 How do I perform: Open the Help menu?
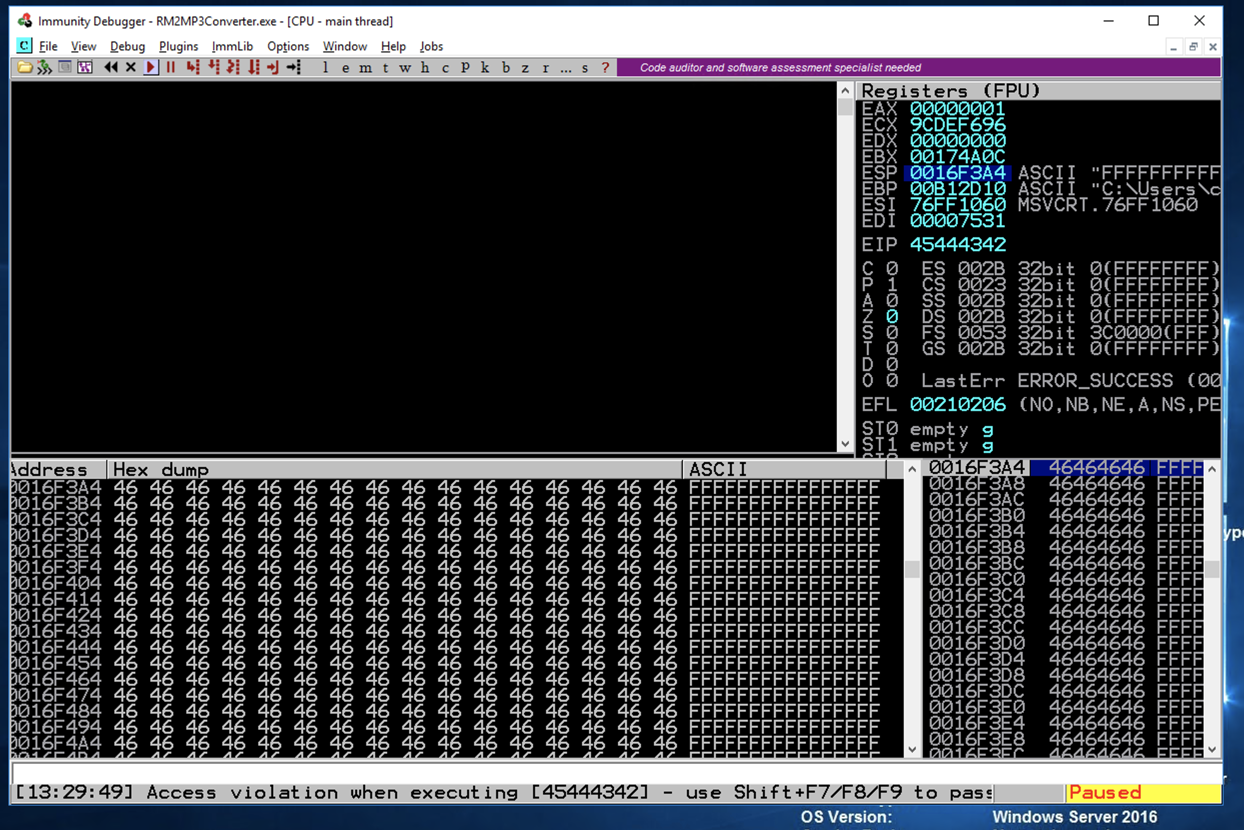pos(393,46)
